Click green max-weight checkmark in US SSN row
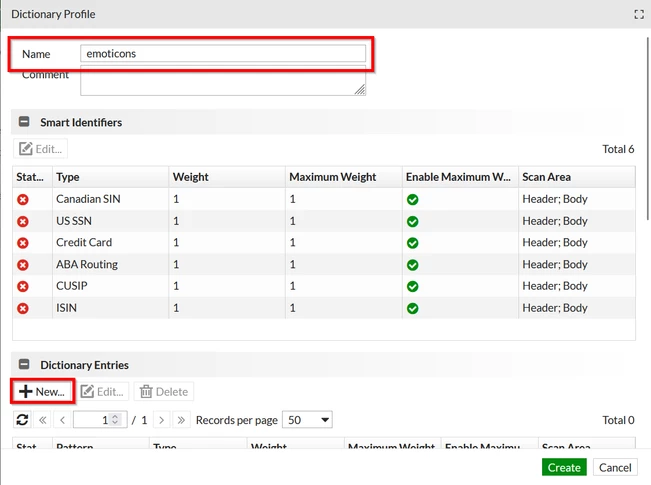Image resolution: width=651 pixels, height=485 pixels. click(412, 221)
